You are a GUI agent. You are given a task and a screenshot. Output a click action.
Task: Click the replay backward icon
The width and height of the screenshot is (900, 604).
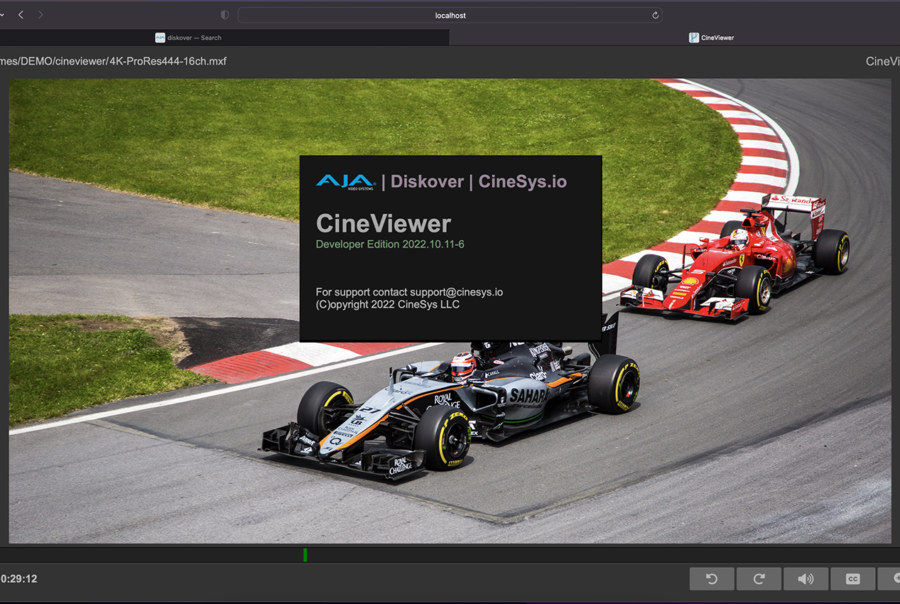pyautogui.click(x=713, y=579)
